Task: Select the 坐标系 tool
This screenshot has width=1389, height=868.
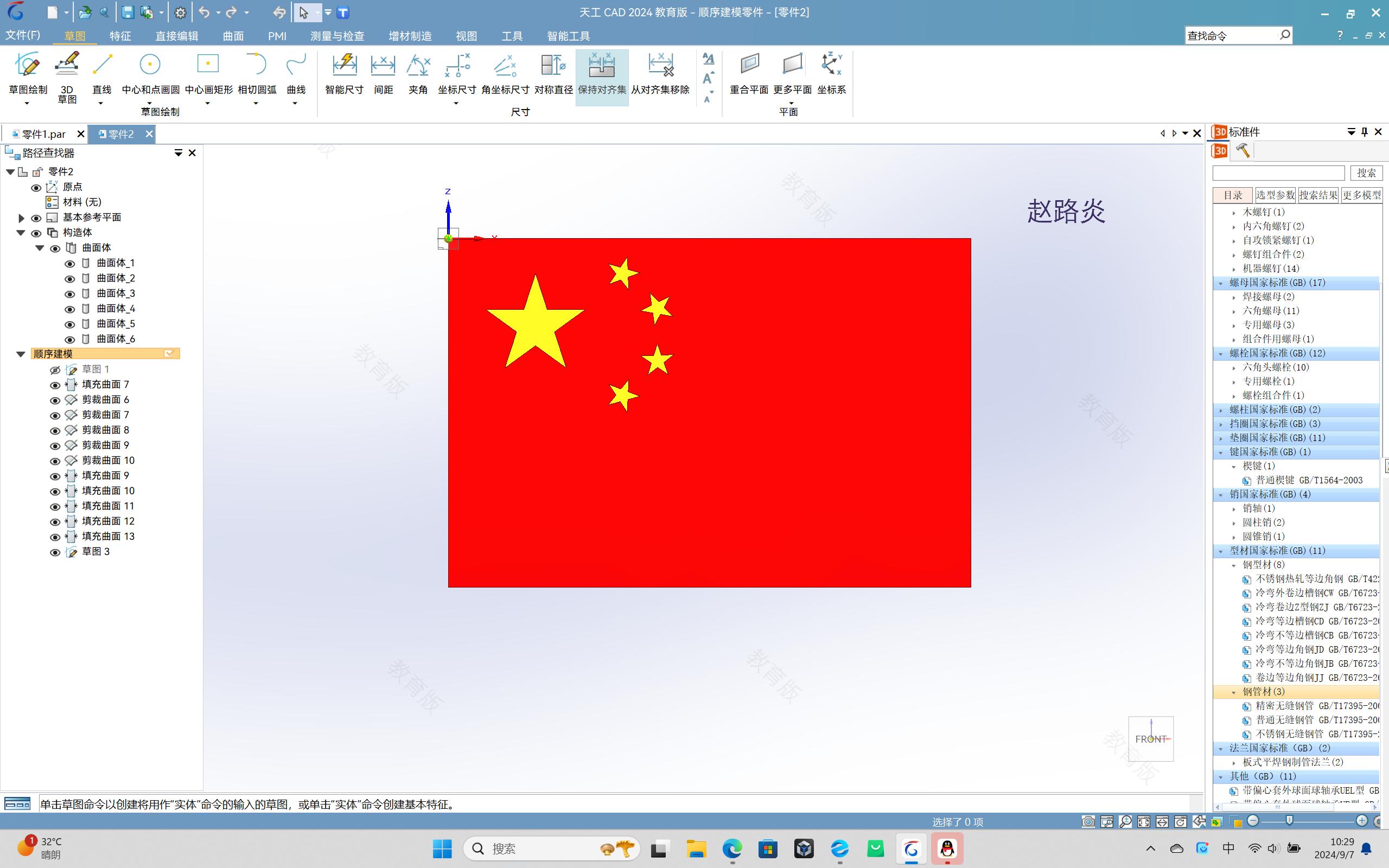Action: point(831,73)
